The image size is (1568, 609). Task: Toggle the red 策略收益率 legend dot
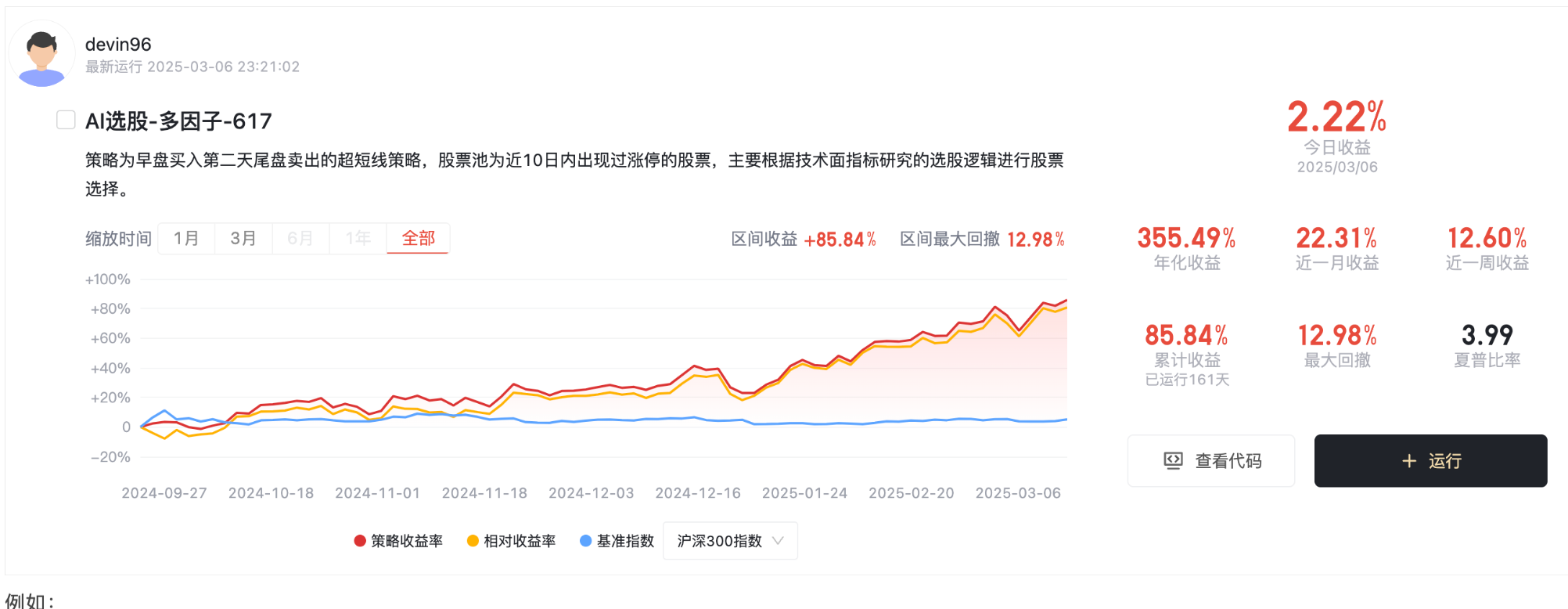[360, 541]
